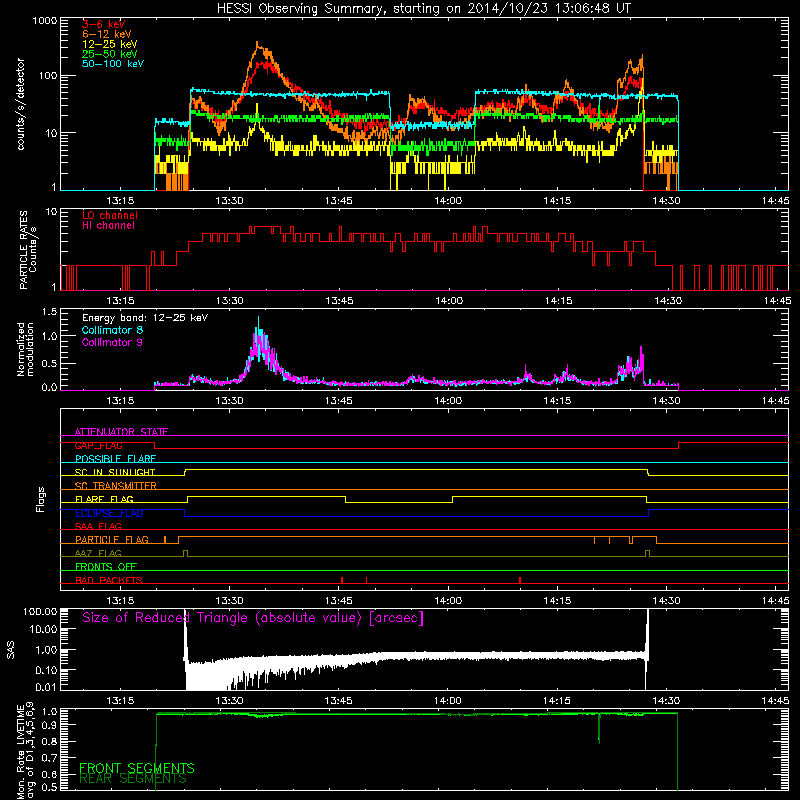
Task: Click the Size of Reduced Triangle title
Action: [253, 618]
